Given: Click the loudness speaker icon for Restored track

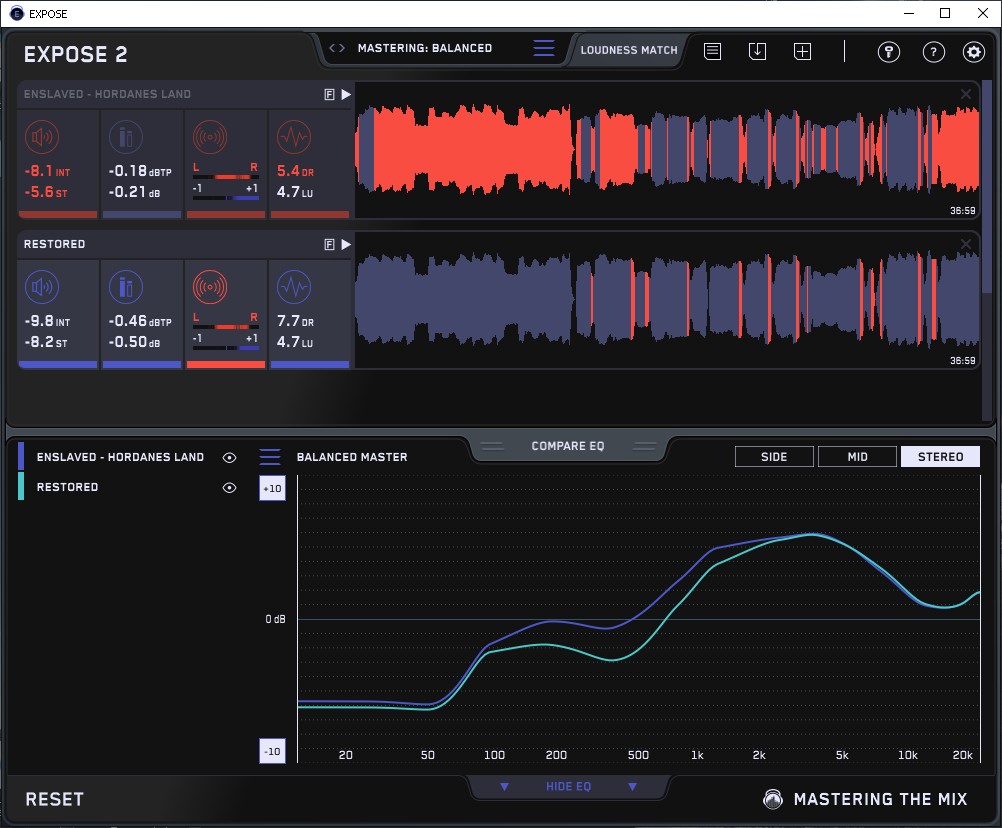Looking at the screenshot, I should (x=42, y=287).
